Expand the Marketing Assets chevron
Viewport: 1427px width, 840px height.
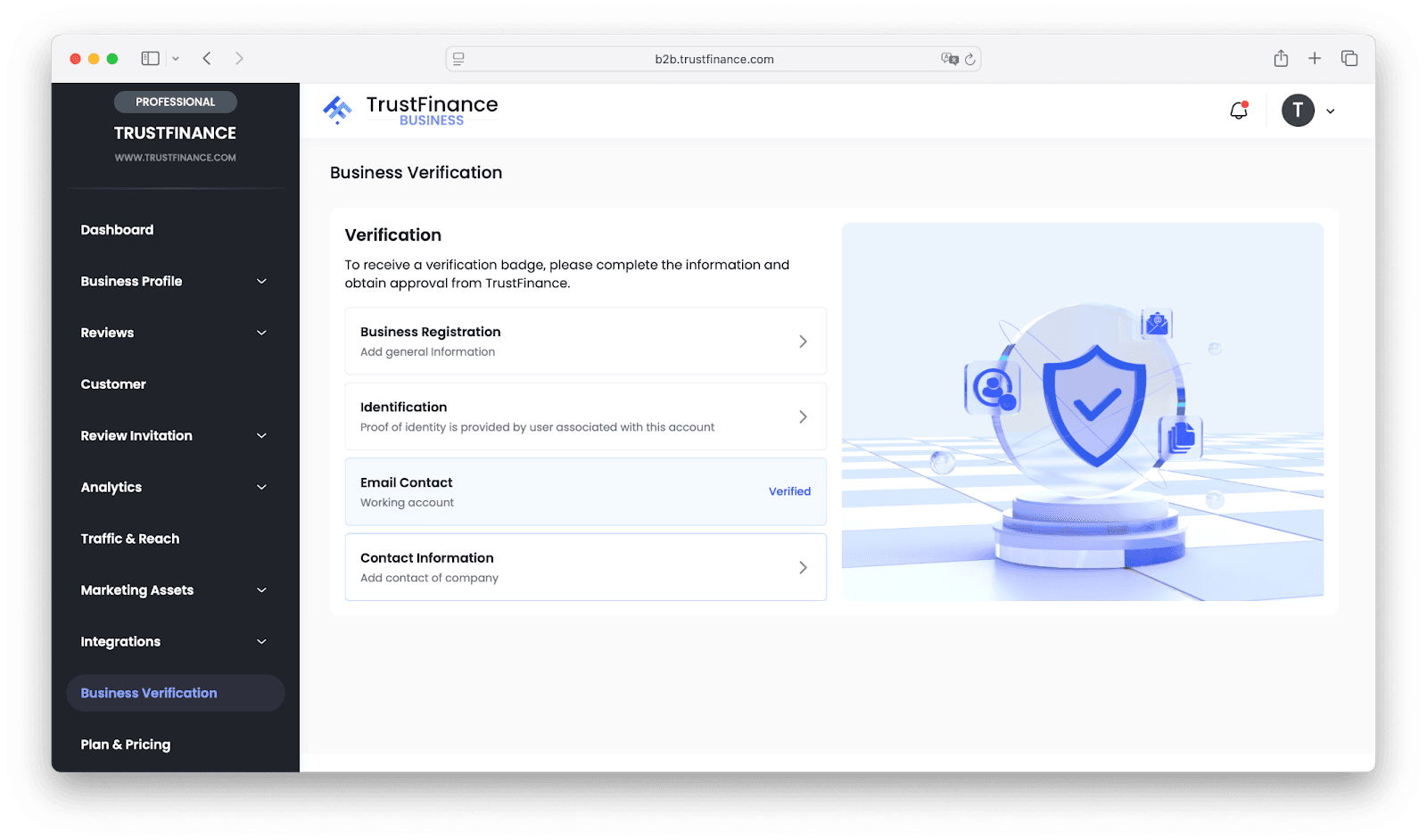[262, 590]
